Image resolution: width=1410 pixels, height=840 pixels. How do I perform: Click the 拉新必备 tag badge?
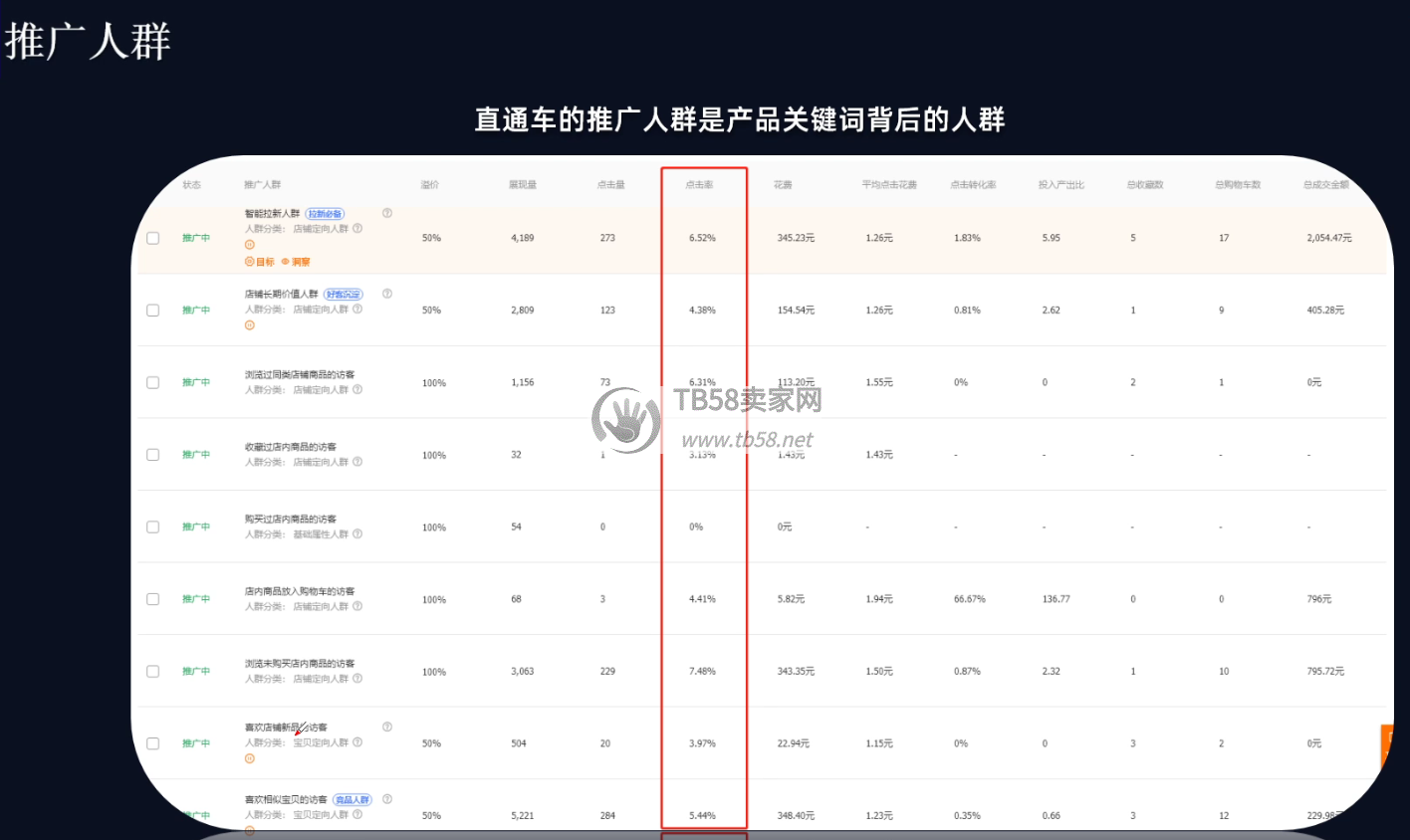325,214
